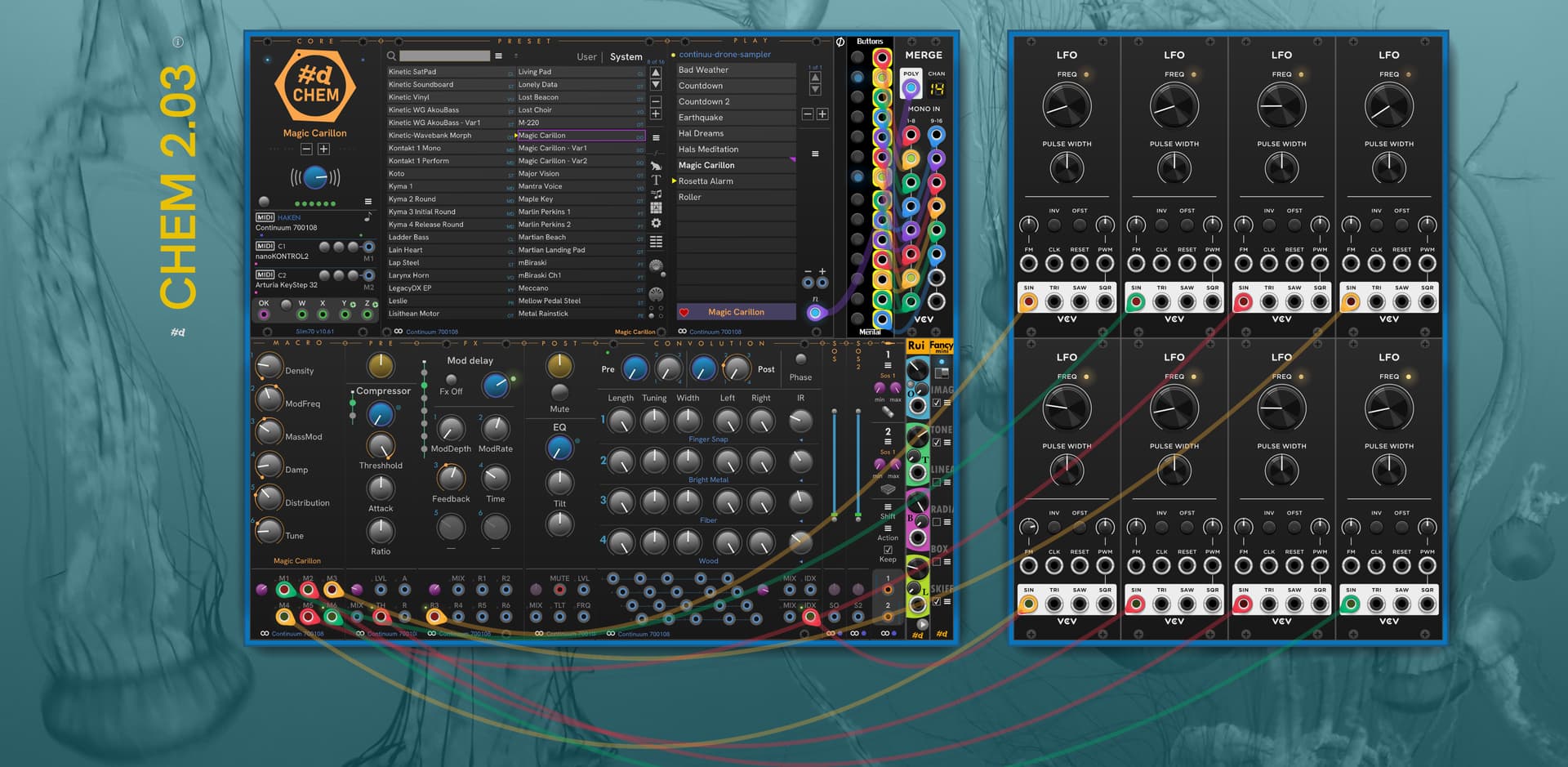Click the down arrow in the Play panel
1568x767 pixels.
[815, 89]
